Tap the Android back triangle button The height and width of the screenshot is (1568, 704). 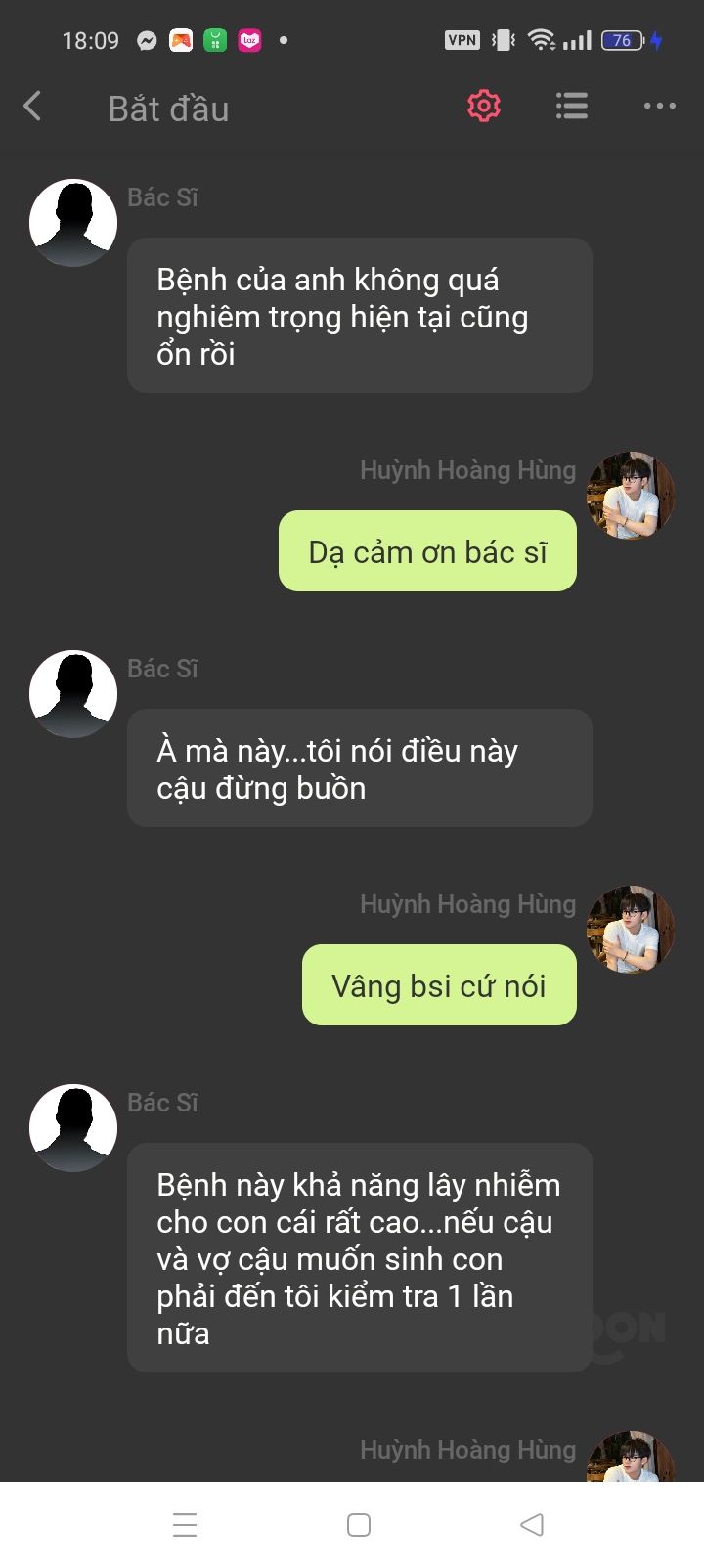point(532,1525)
